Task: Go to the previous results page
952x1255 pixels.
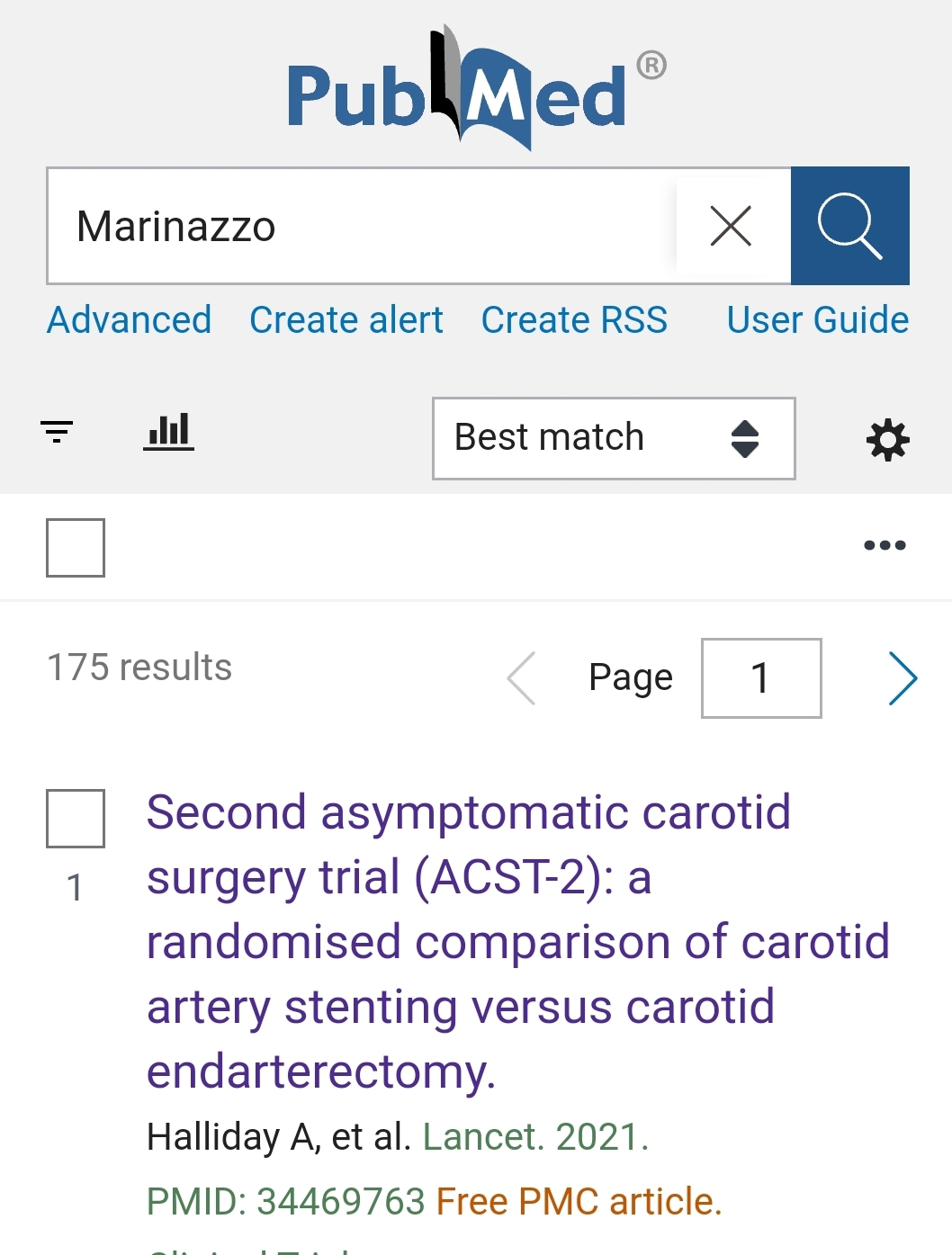Action: pos(522,678)
